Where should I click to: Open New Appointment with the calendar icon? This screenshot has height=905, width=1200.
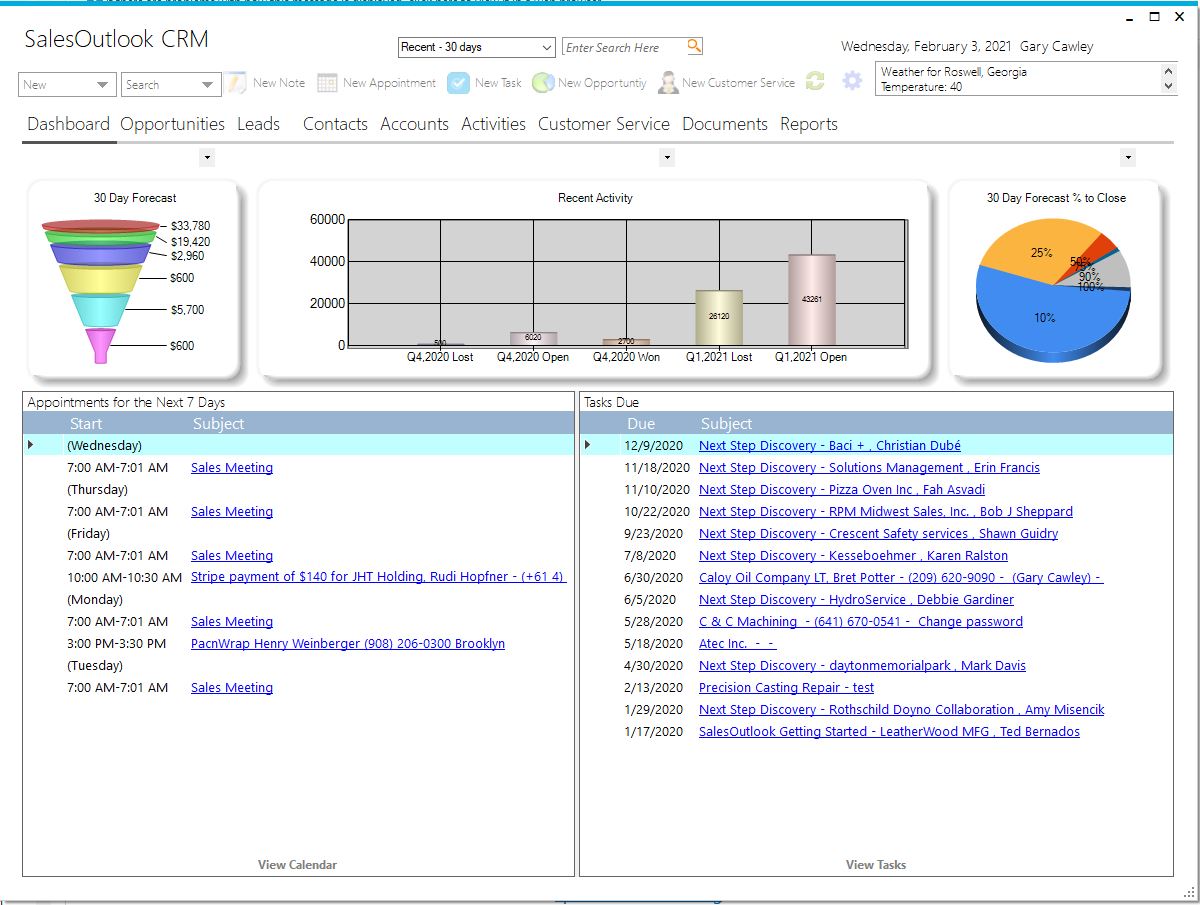[327, 82]
